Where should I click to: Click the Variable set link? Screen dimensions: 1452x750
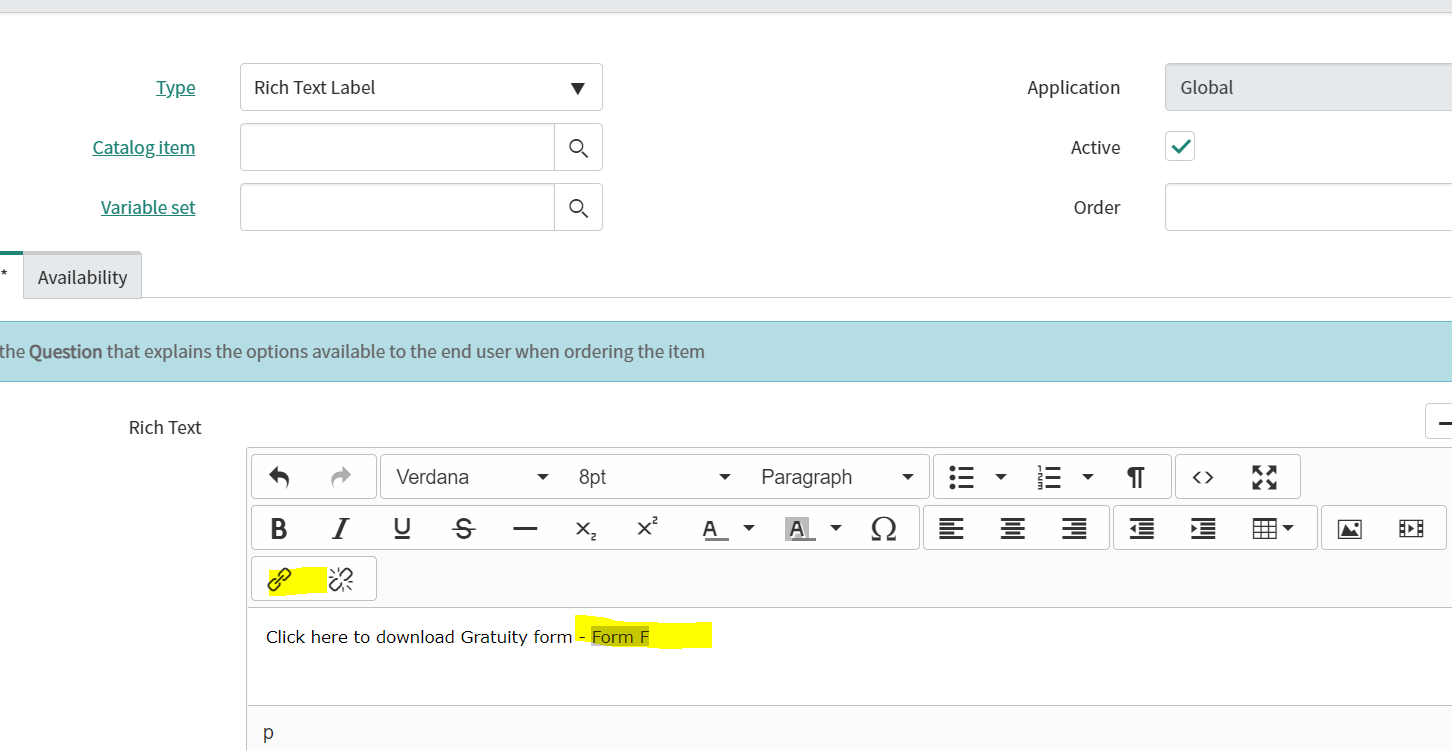coord(148,207)
